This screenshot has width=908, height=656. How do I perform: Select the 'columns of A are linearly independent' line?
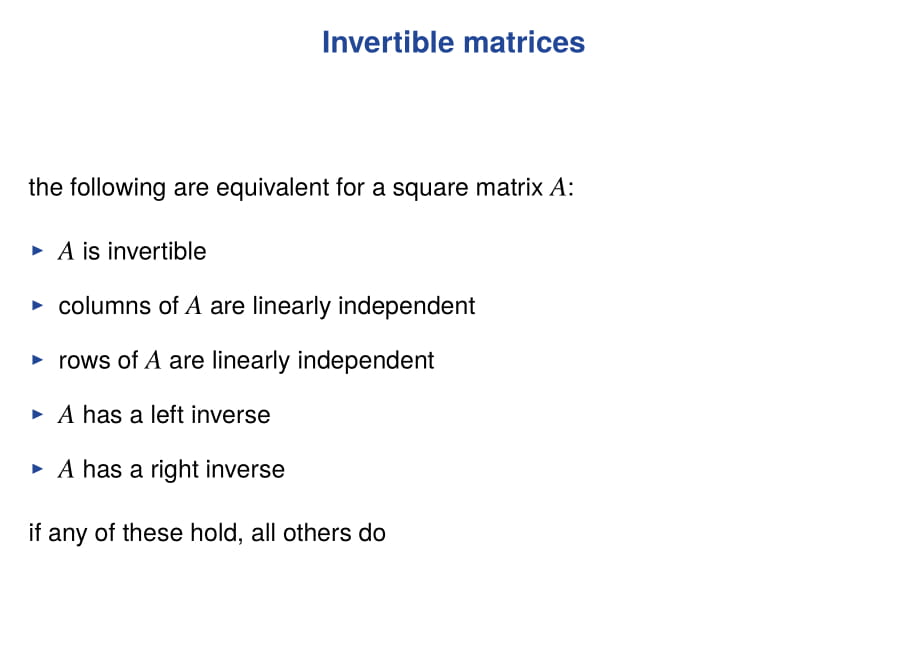point(266,306)
